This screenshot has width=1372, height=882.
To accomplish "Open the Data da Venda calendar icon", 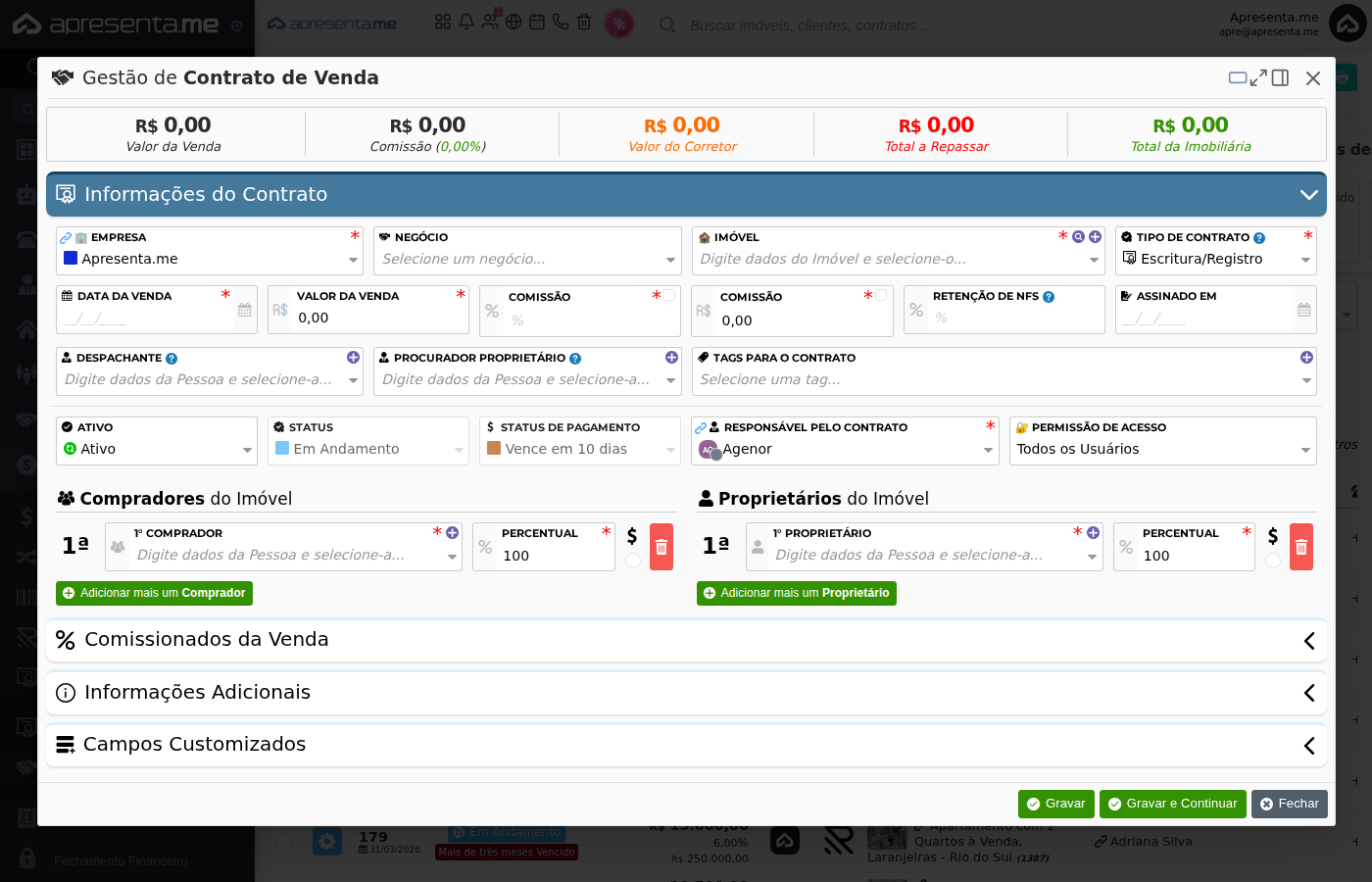I will click(245, 310).
